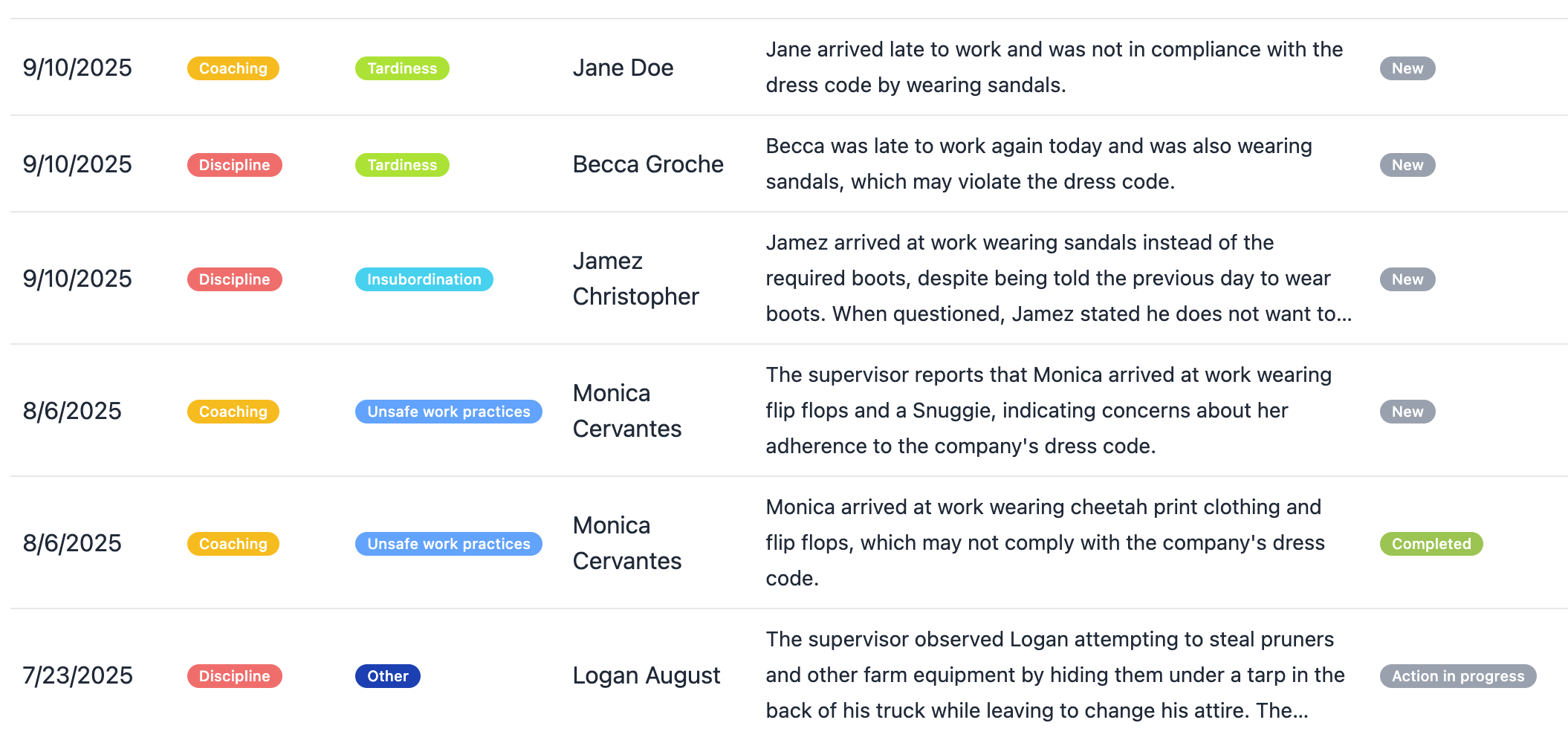Open the Becca Groche employee name
The height and width of the screenshot is (740, 1568).
pyautogui.click(x=647, y=165)
